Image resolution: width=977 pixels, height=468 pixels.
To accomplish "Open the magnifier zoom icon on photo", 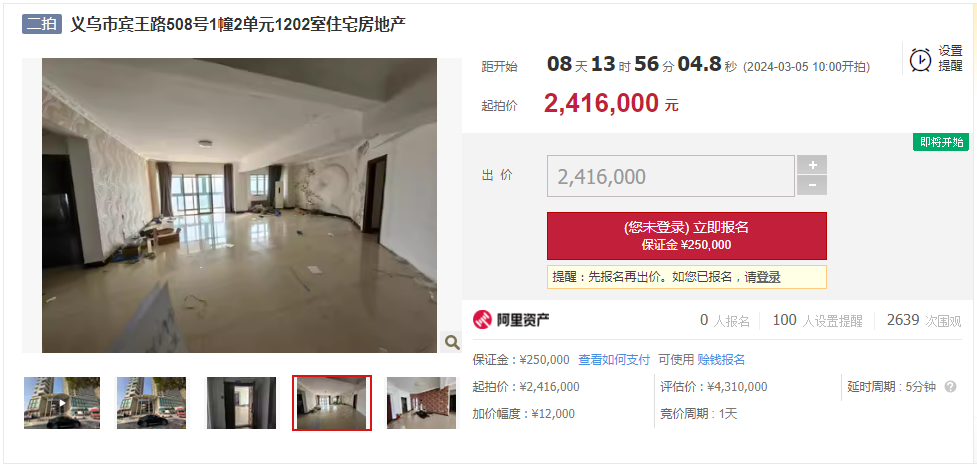I will pos(452,342).
